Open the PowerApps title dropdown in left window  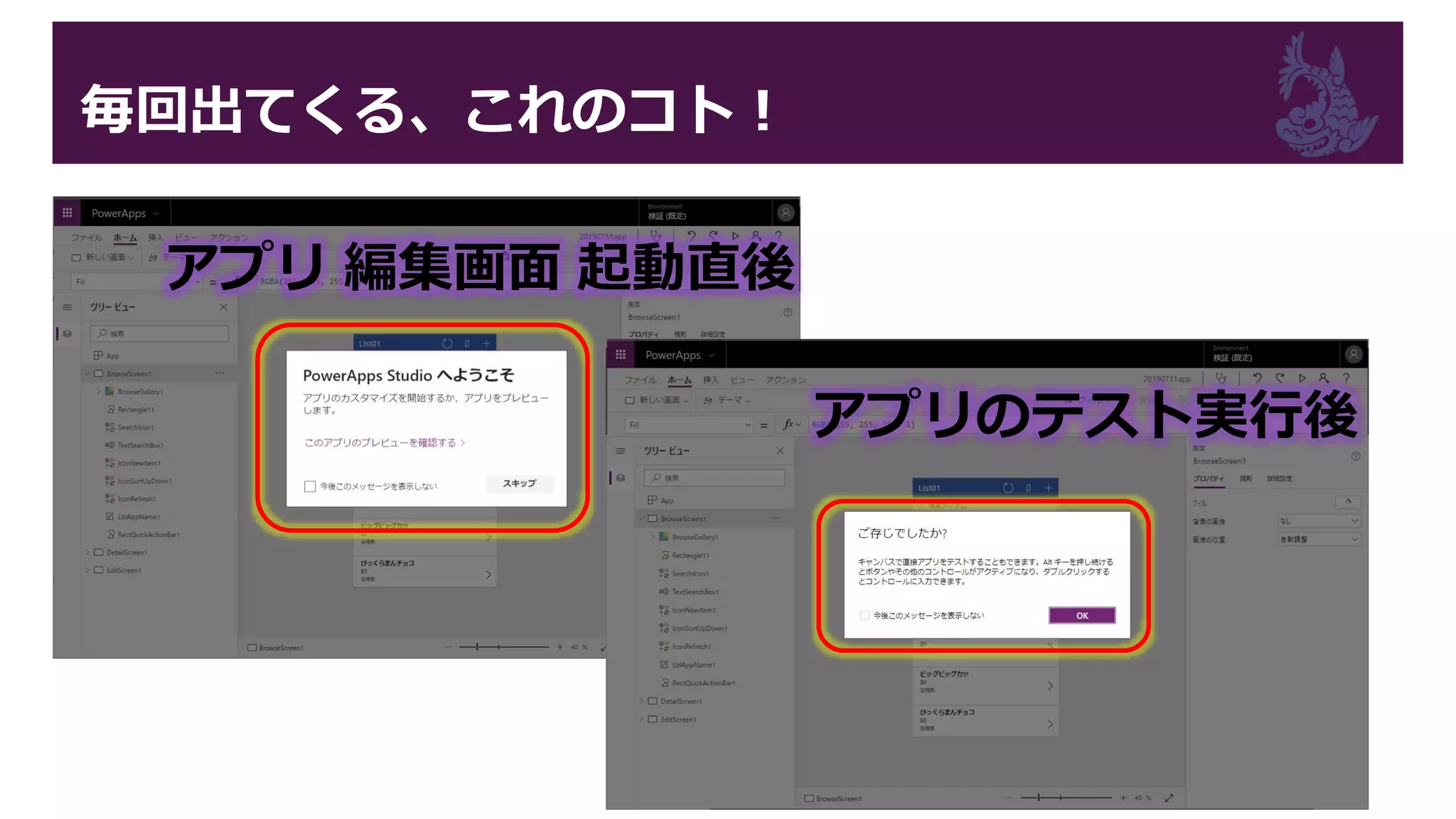(x=156, y=213)
